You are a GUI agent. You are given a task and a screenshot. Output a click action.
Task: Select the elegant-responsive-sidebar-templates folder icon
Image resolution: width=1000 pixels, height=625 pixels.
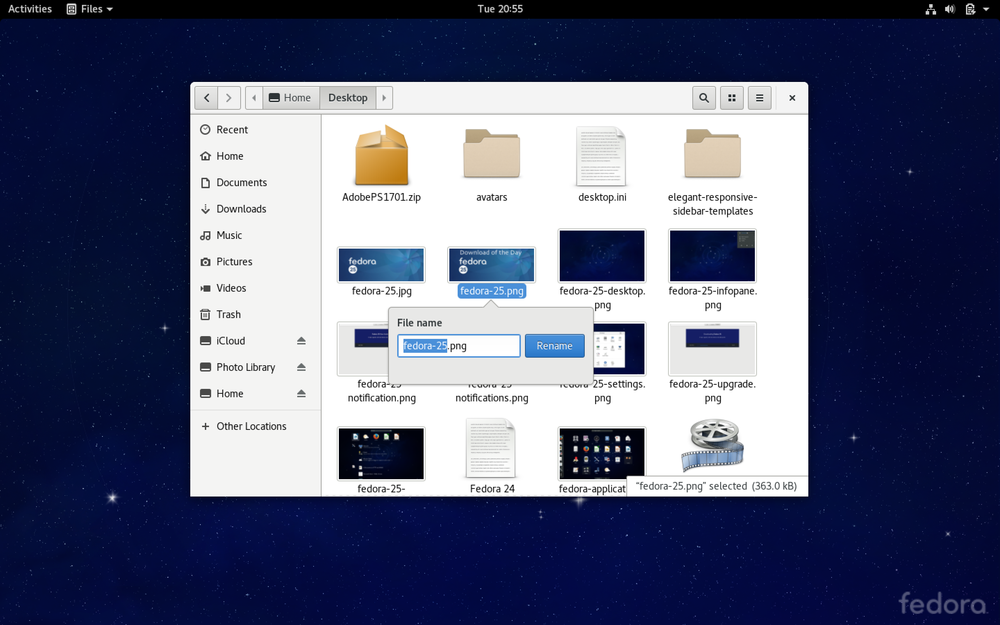(x=712, y=153)
